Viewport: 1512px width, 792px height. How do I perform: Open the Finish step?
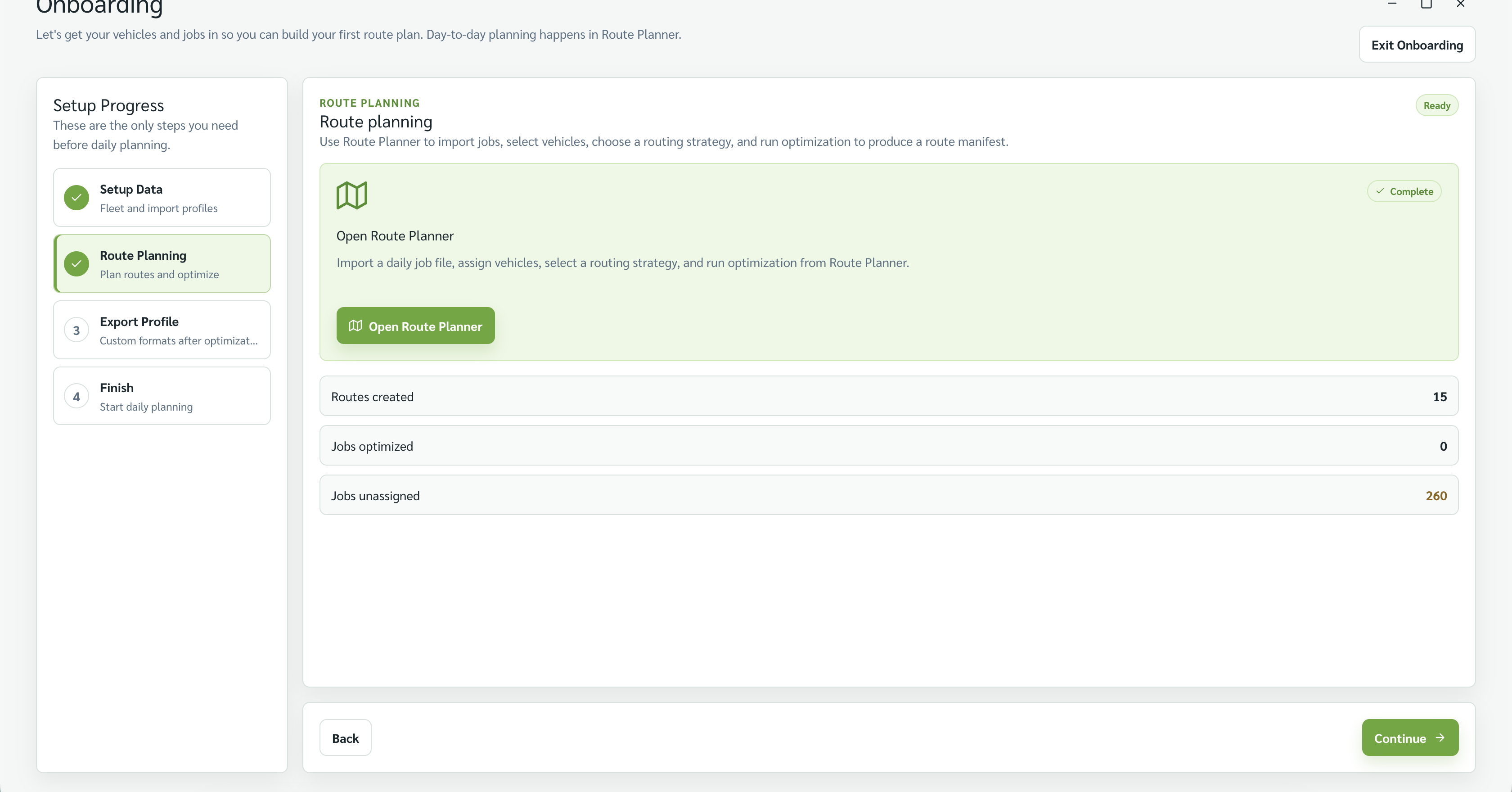(x=162, y=396)
